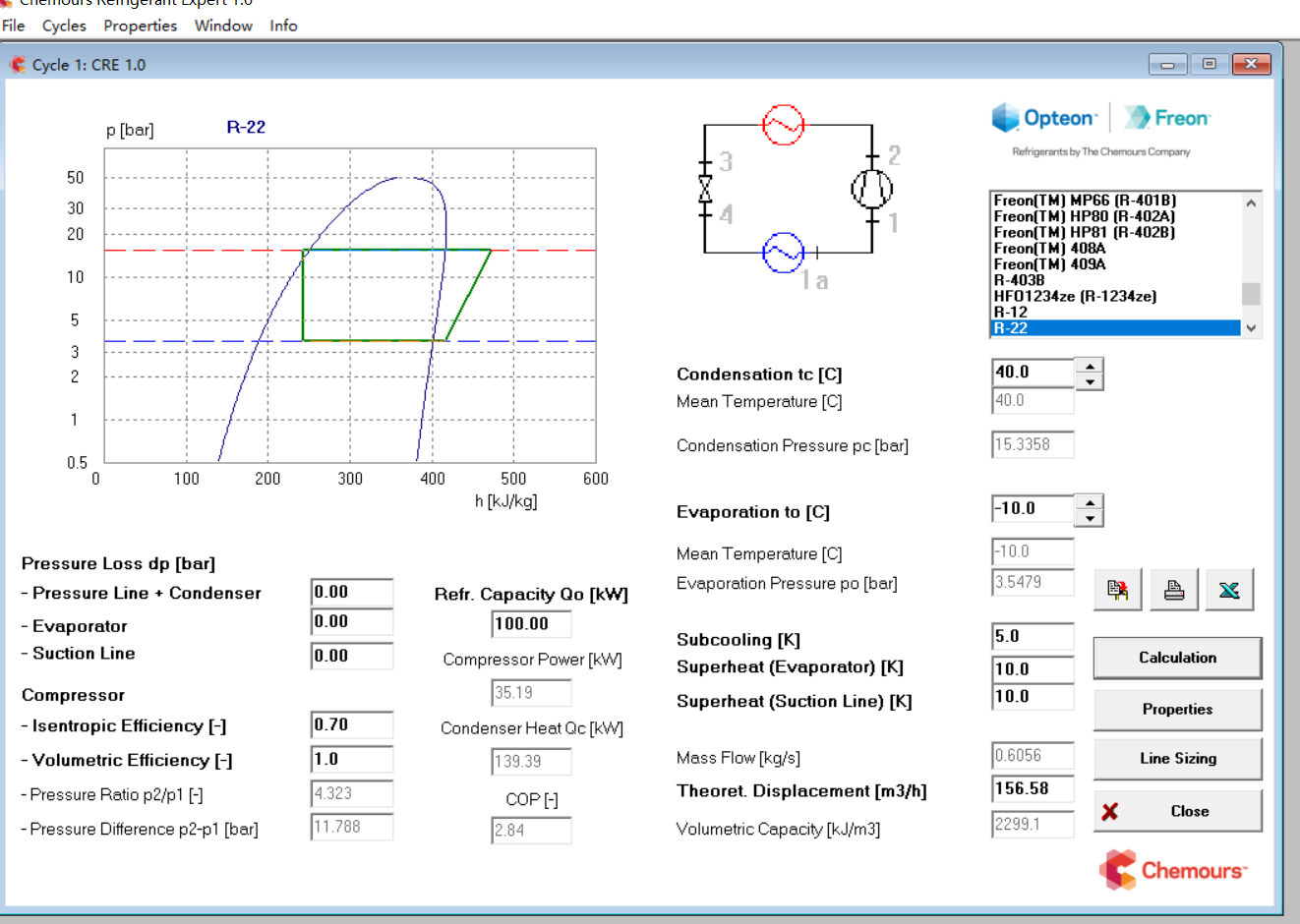Click the Superheat (Evaporator) input field
The image size is (1300, 924).
[1033, 669]
